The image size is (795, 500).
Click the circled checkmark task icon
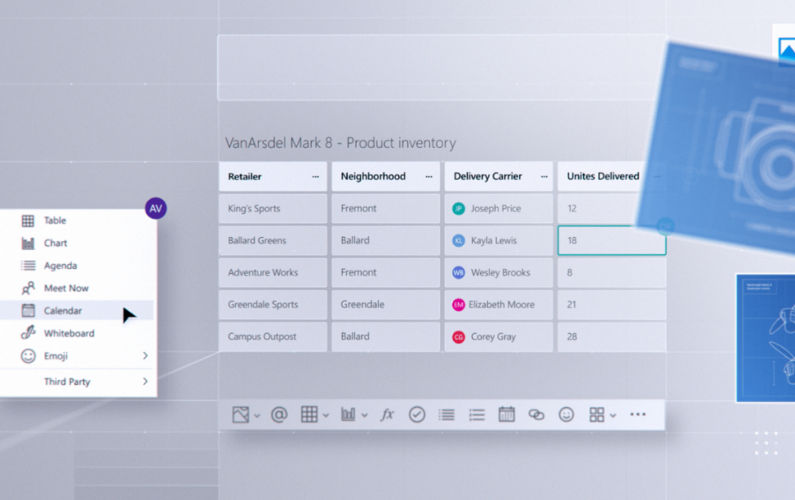(x=417, y=415)
